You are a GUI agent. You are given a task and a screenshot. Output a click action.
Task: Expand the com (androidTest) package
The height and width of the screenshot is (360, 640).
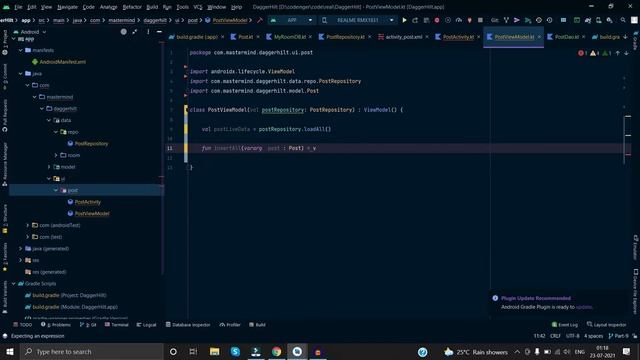coord(28,225)
